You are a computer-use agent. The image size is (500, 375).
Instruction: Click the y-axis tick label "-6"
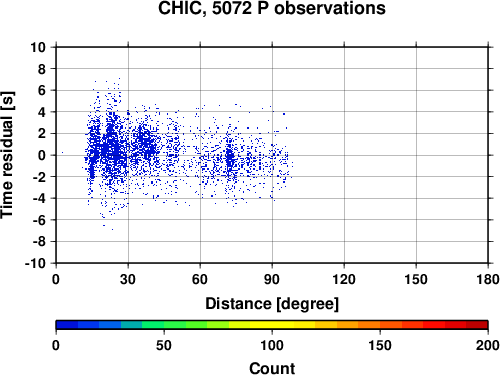(39, 220)
